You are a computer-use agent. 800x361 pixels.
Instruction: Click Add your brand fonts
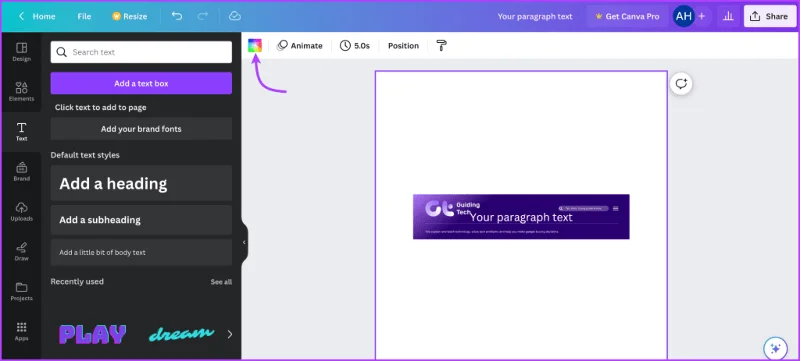click(141, 129)
